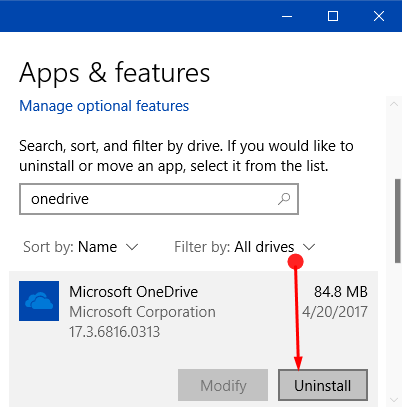This screenshot has width=402, height=407.
Task: Minimize the Settings window
Action: 287,16
